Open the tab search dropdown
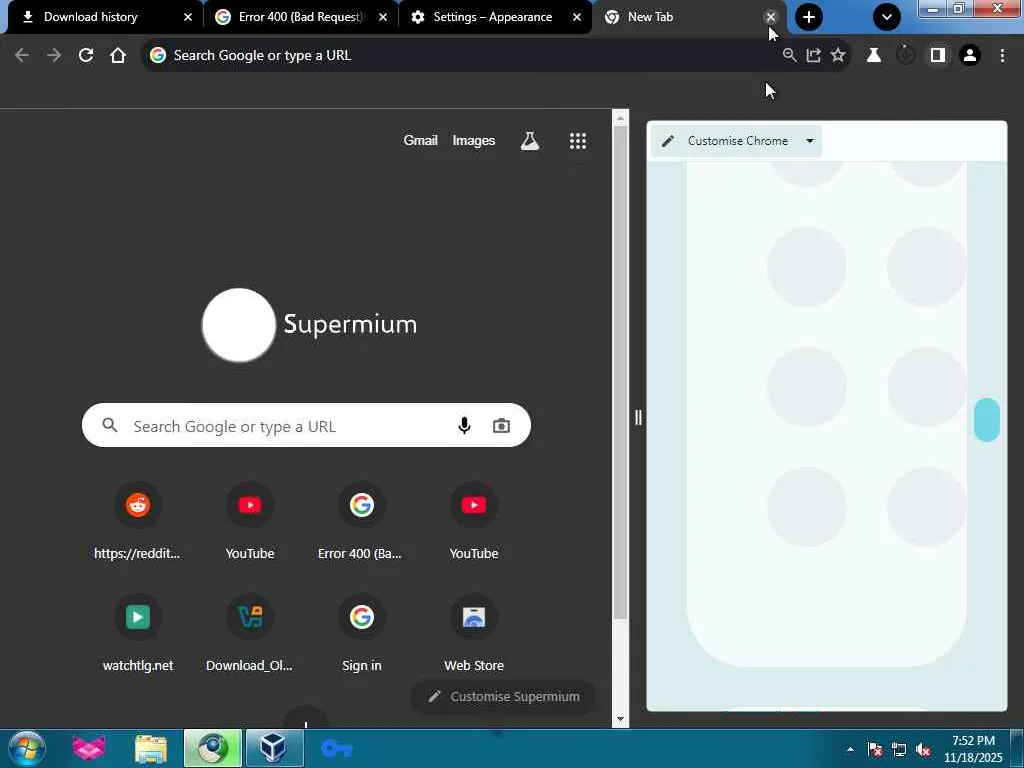The width and height of the screenshot is (1024, 768). point(887,17)
